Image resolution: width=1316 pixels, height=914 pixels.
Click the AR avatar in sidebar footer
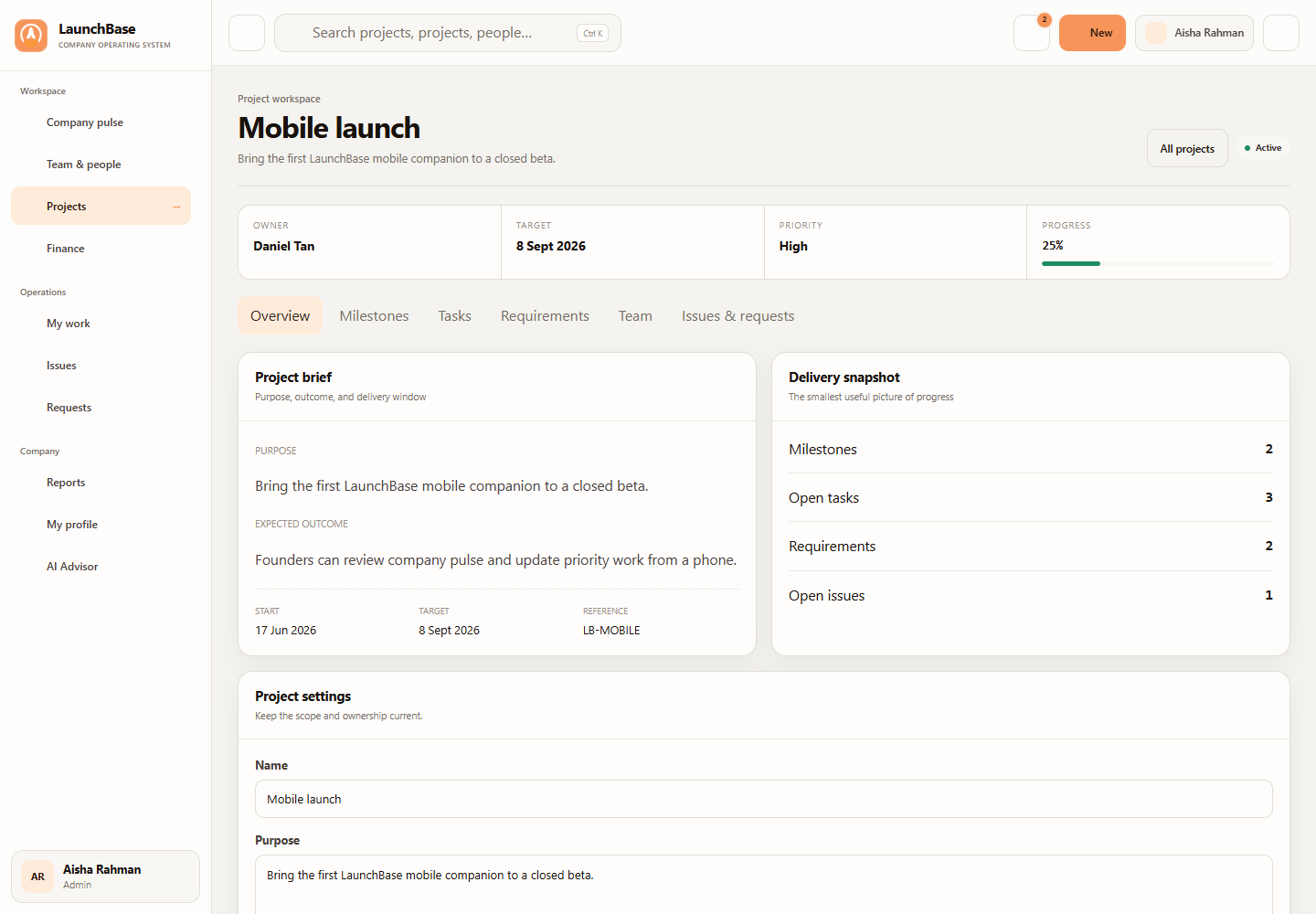click(37, 877)
